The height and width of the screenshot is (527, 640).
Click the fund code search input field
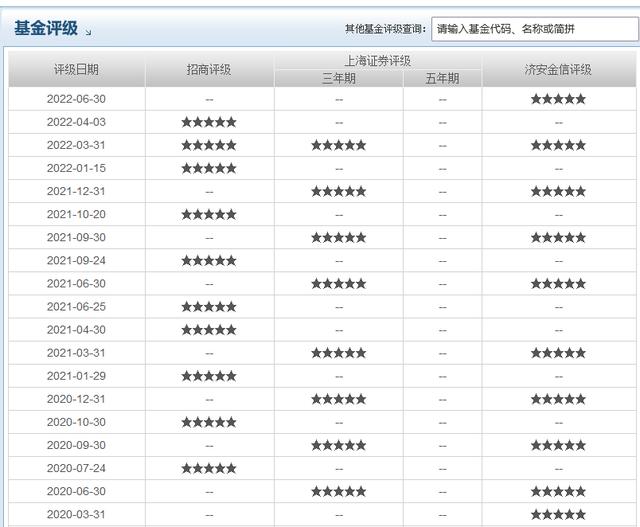point(535,29)
